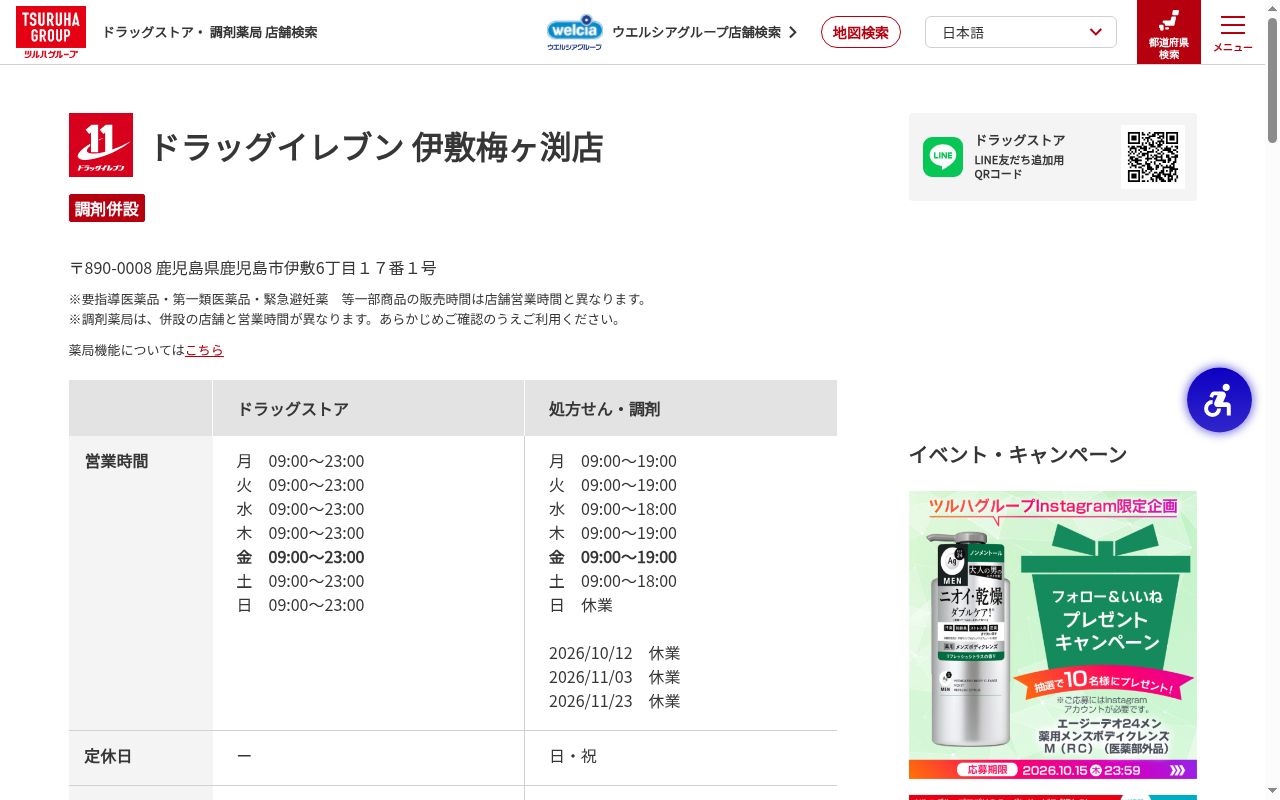Open the Instagram present campaign banner

[x=1053, y=635]
